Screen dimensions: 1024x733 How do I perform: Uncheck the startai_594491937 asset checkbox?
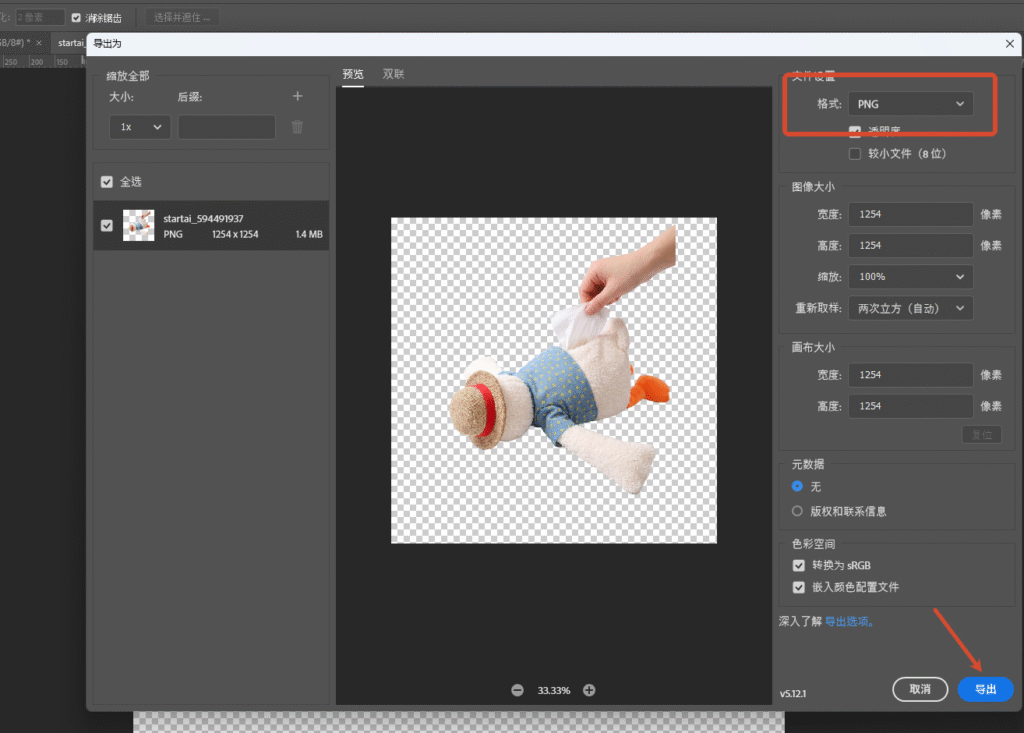tap(107, 225)
